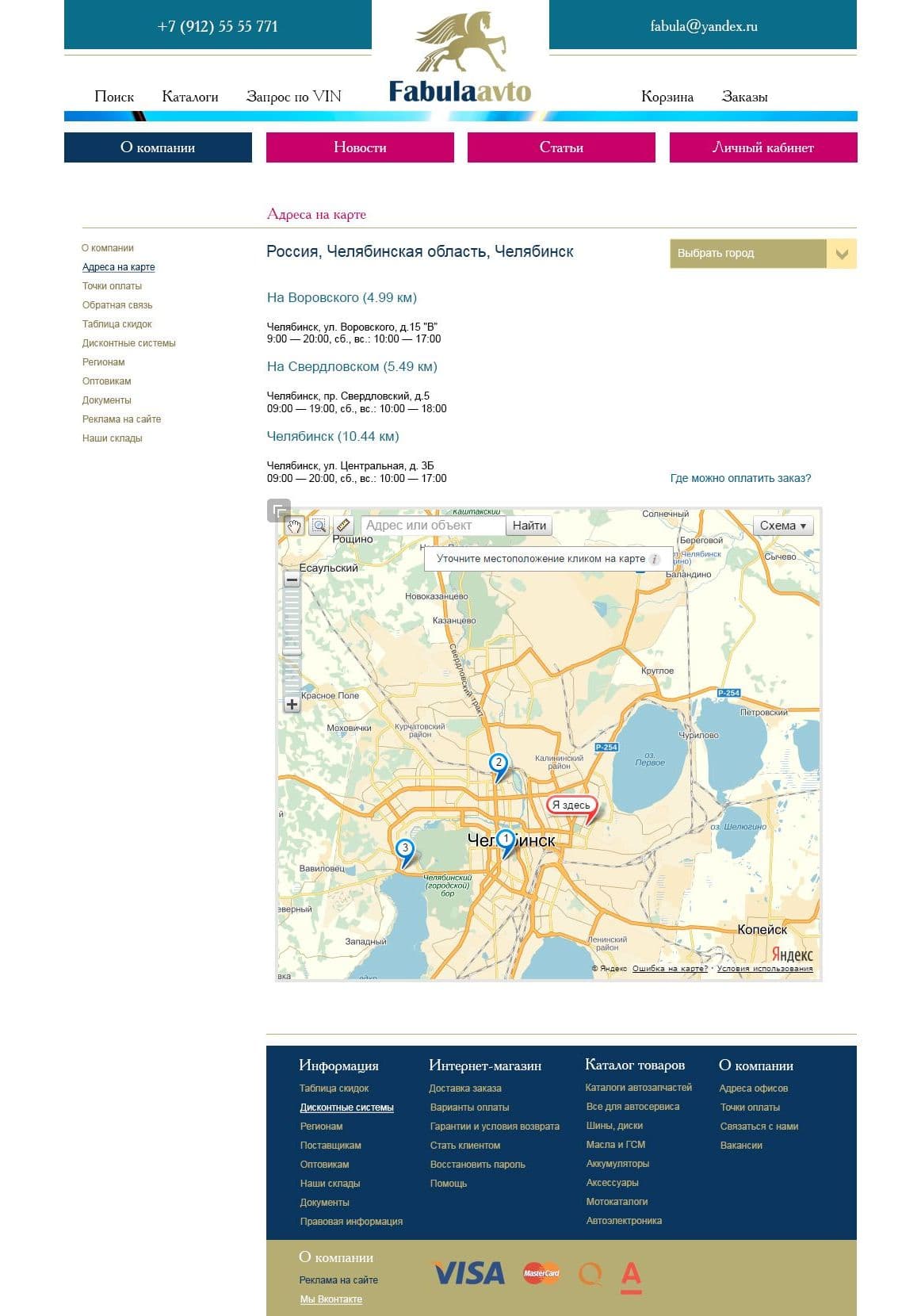Open the 'Новости' tab
The width and height of the screenshot is (921, 1316).
point(360,147)
